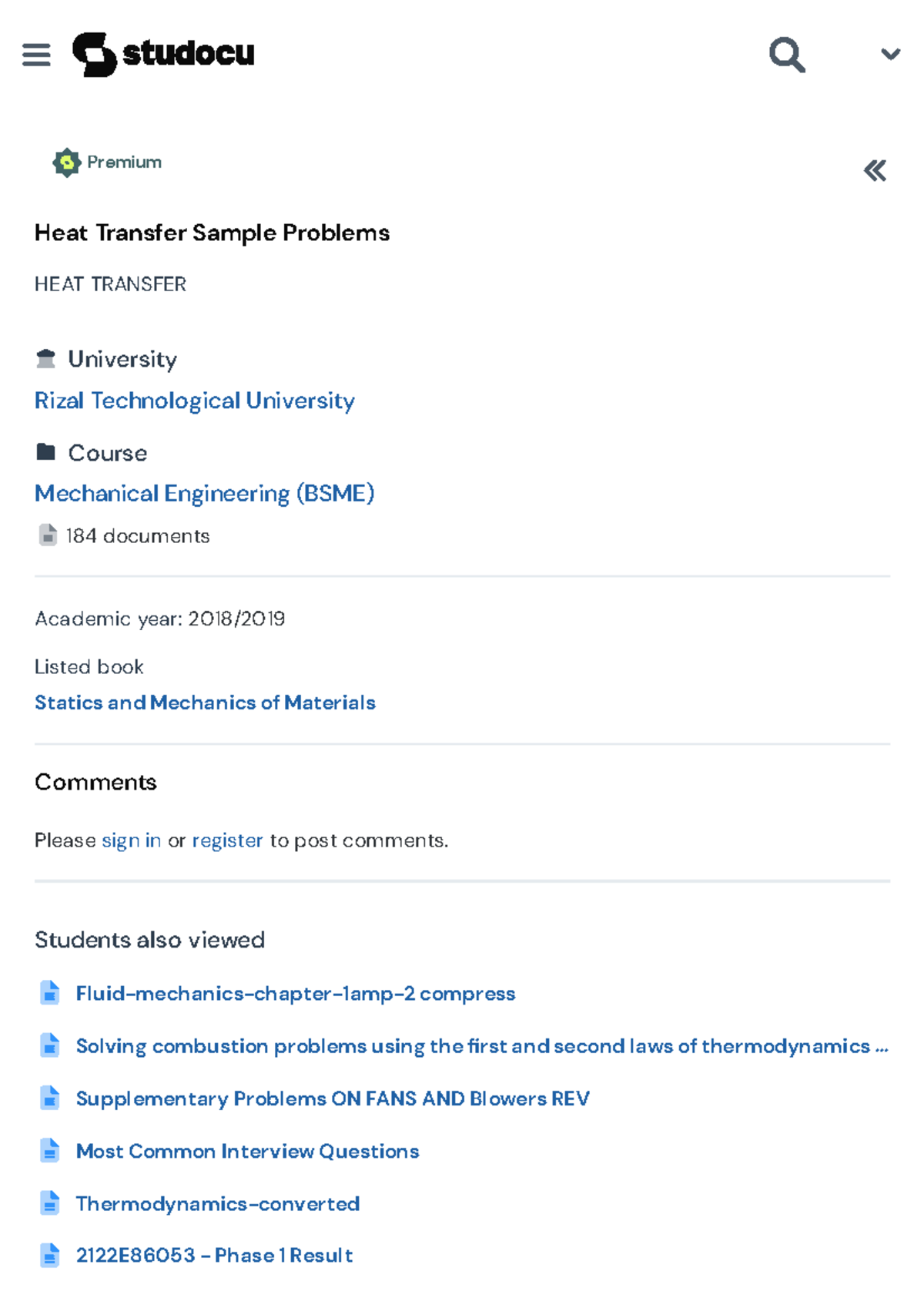Click document icon beside Most Common Interview Questions
The image size is (924, 1308).
(50, 1151)
